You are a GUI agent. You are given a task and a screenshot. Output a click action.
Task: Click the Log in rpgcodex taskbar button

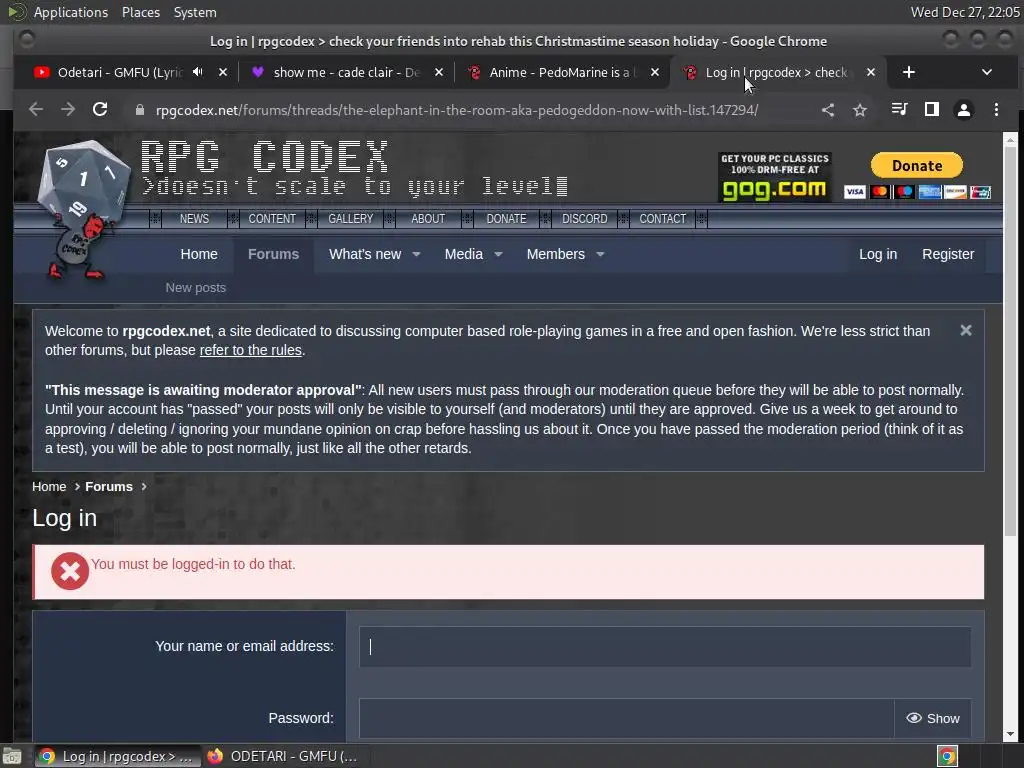click(118, 756)
